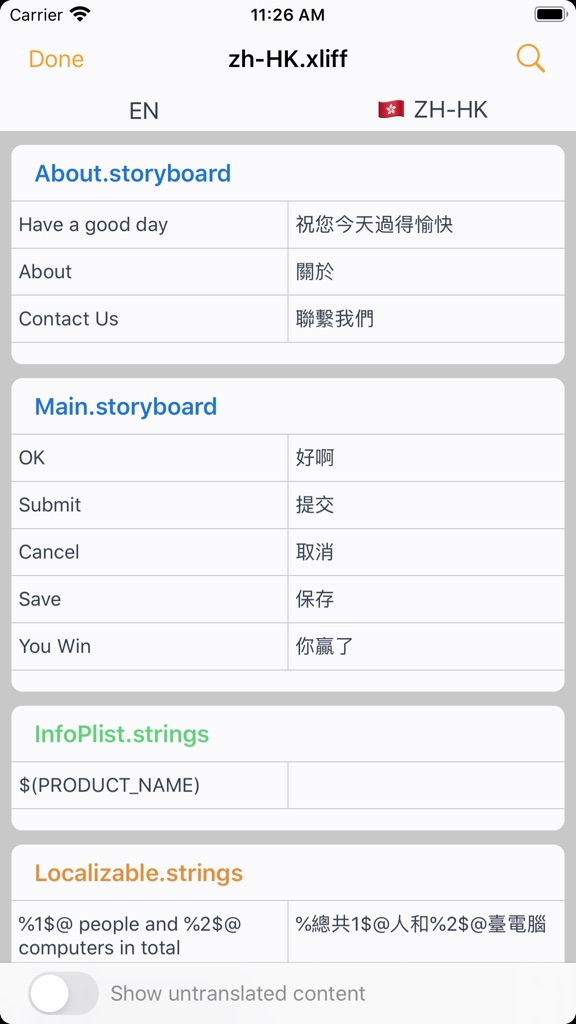Expand the Localizable.strings section
The width and height of the screenshot is (576, 1024).
coord(138,872)
